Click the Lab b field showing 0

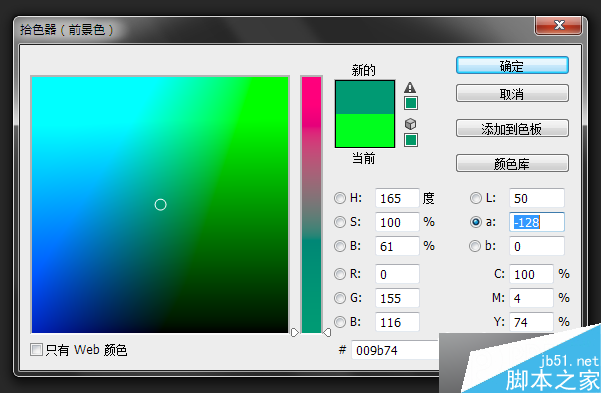tap(537, 246)
